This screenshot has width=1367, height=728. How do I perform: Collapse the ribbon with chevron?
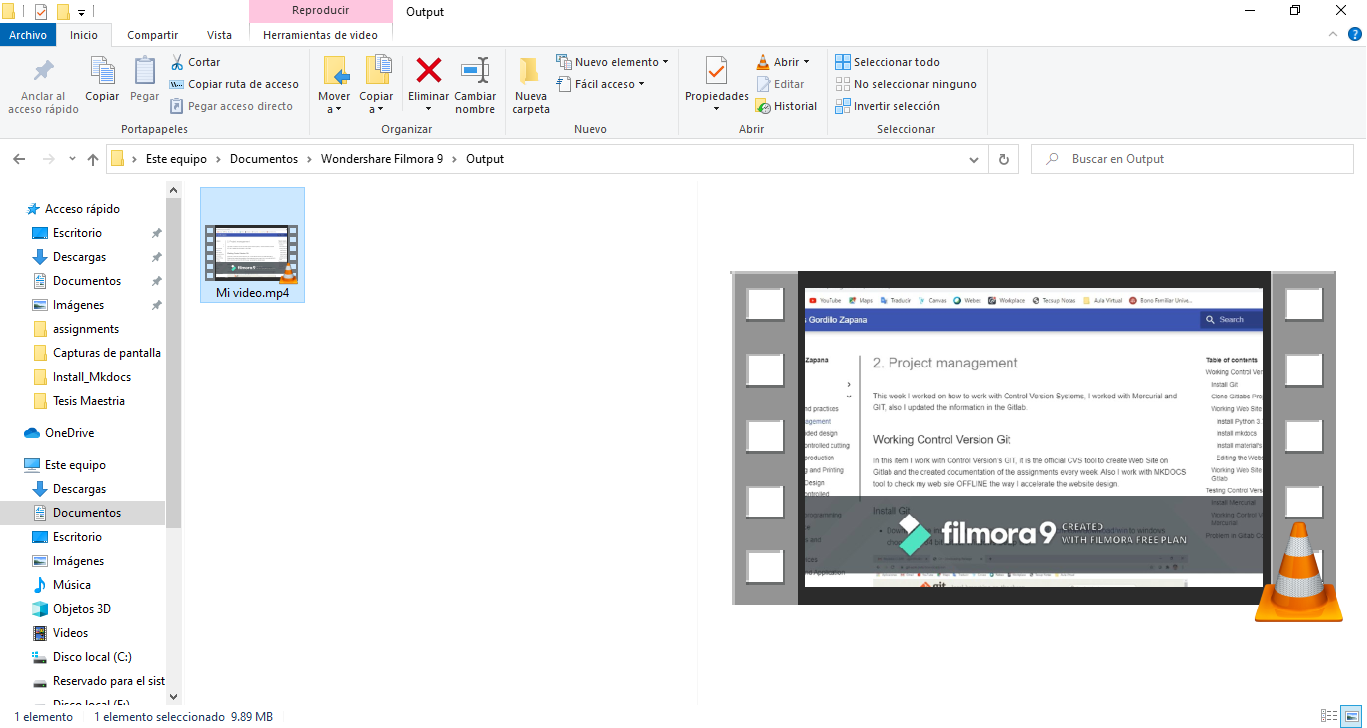point(1332,34)
